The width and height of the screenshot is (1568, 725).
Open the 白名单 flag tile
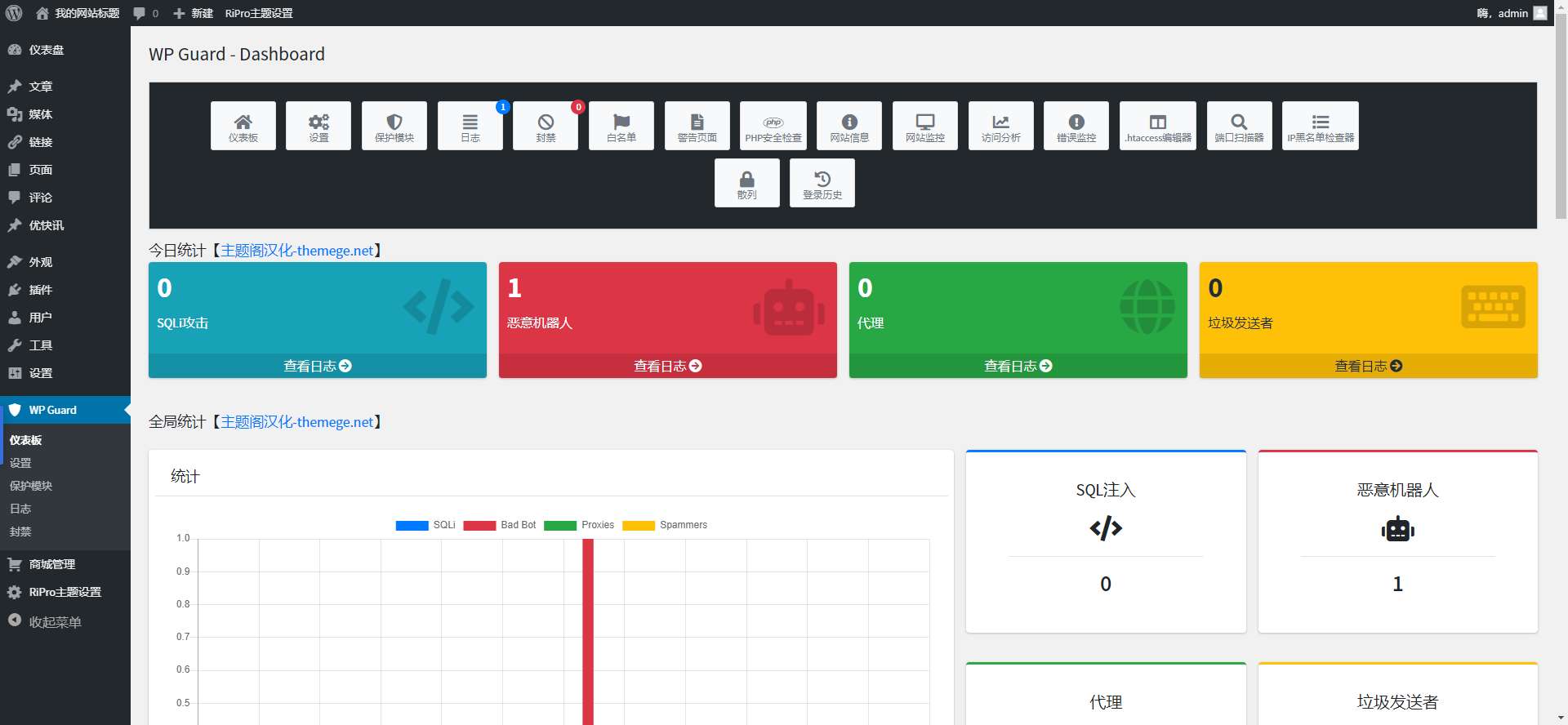621,126
